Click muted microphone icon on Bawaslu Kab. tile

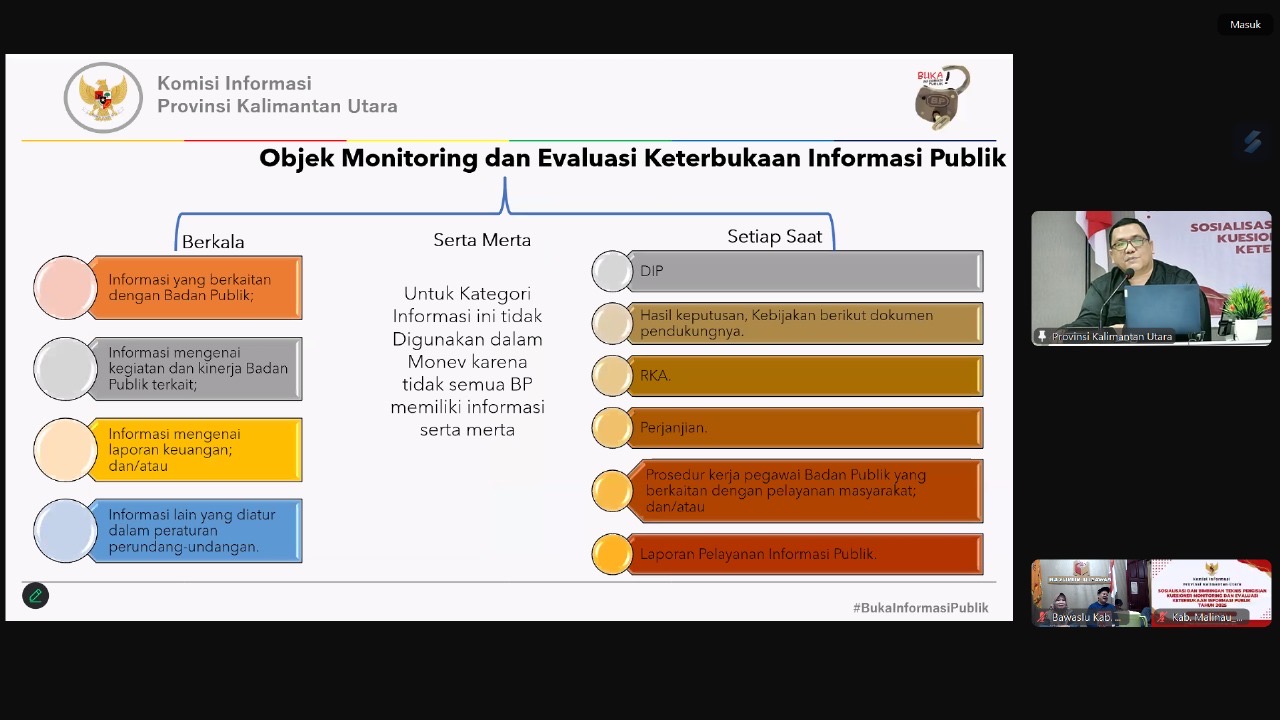pos(1043,618)
